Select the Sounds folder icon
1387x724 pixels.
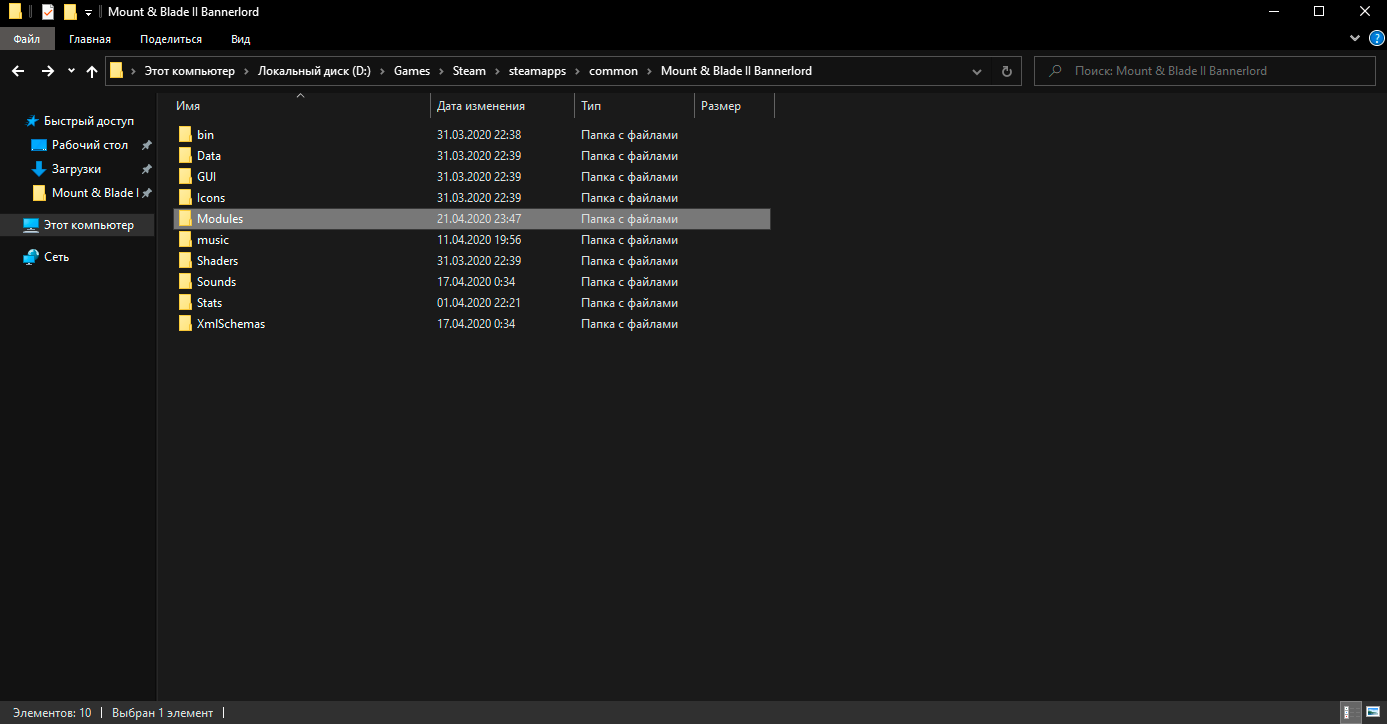pyautogui.click(x=185, y=281)
